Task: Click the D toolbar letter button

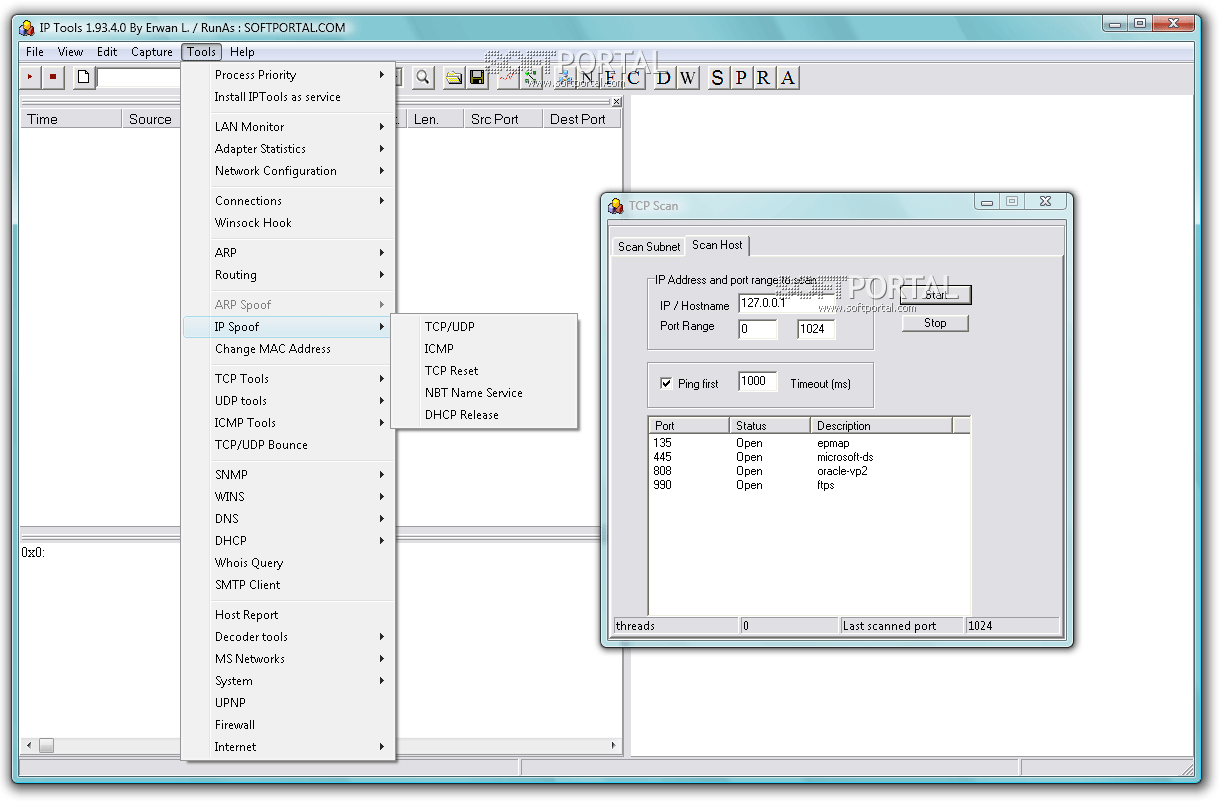Action: tap(664, 77)
